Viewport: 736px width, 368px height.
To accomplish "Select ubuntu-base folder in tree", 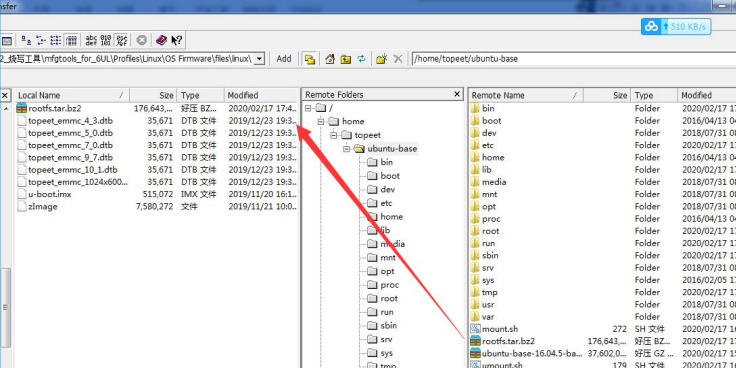I will pos(392,149).
